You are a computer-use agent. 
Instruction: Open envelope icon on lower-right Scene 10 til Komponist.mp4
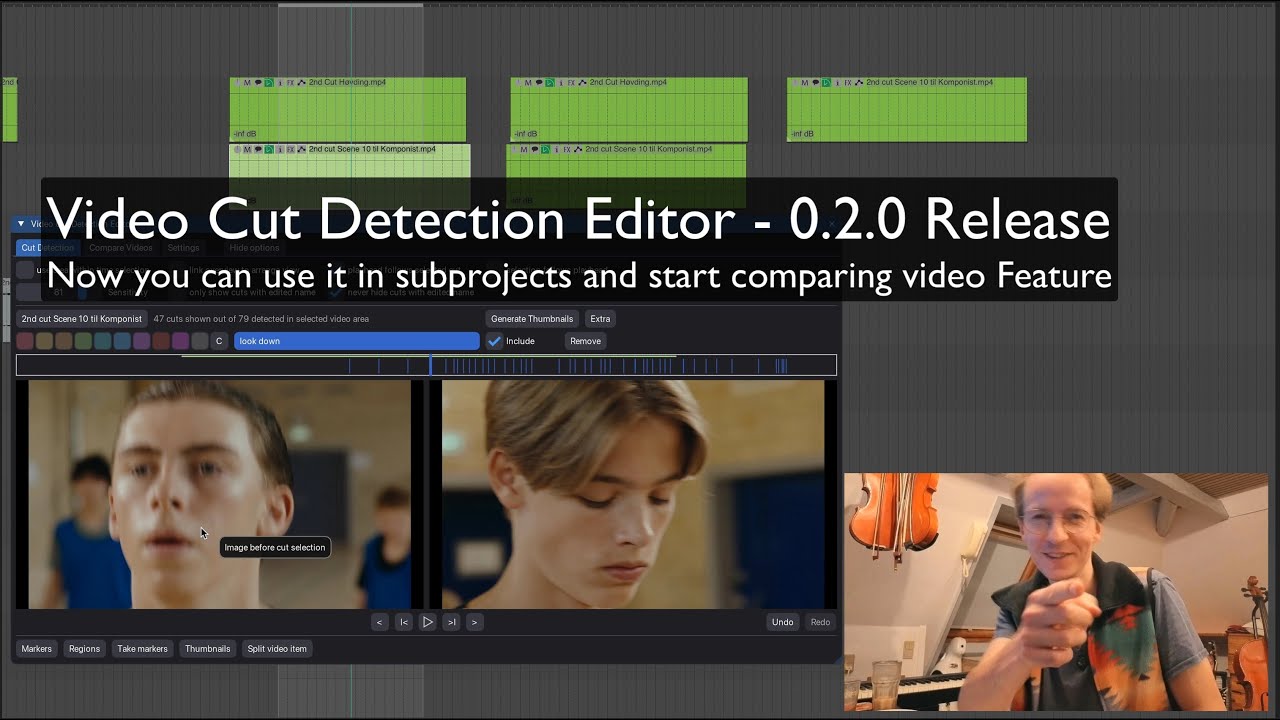point(578,149)
